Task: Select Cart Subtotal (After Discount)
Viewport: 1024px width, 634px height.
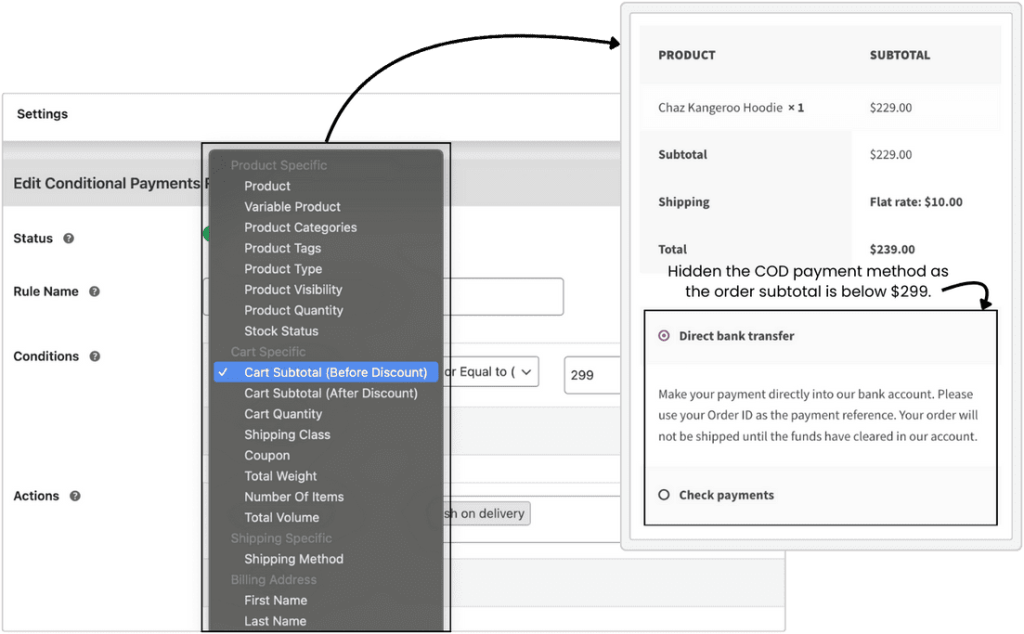Action: click(331, 393)
